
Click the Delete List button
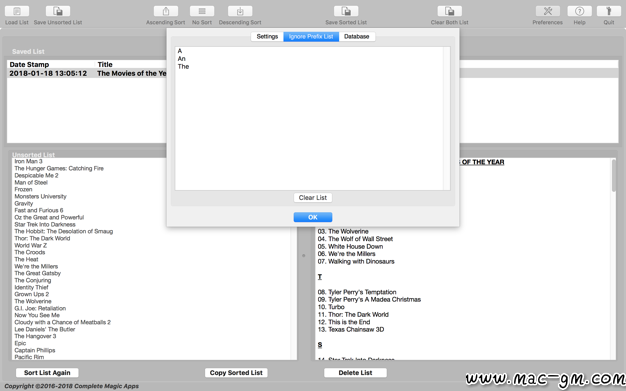click(x=355, y=373)
